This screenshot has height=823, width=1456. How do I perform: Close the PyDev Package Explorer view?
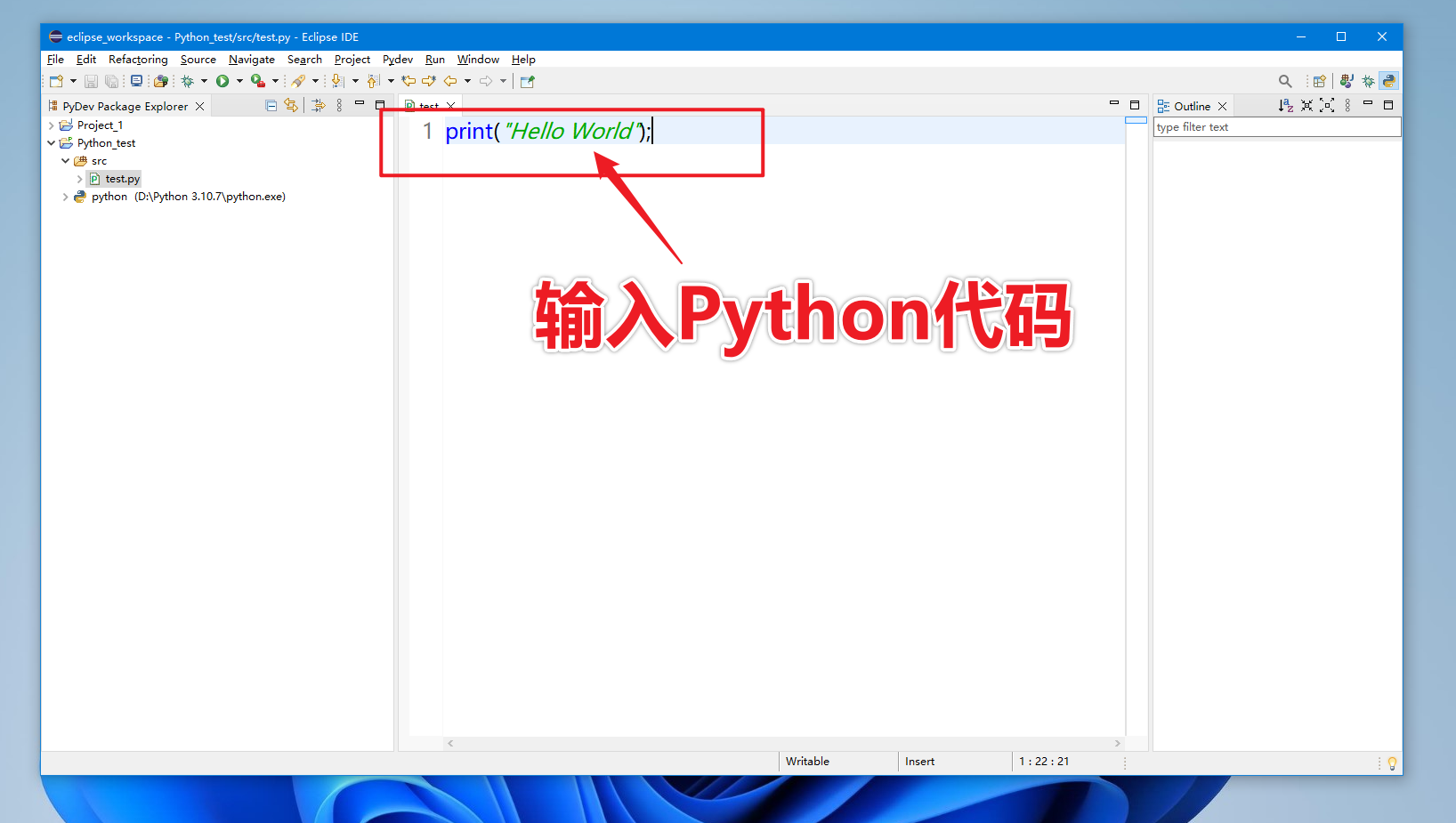pyautogui.click(x=200, y=106)
